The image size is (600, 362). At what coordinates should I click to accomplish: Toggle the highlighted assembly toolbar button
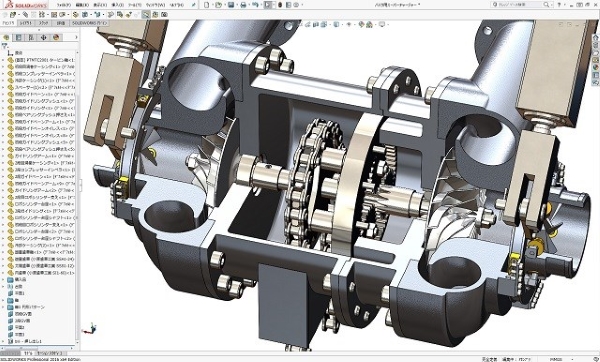(x=146, y=15)
